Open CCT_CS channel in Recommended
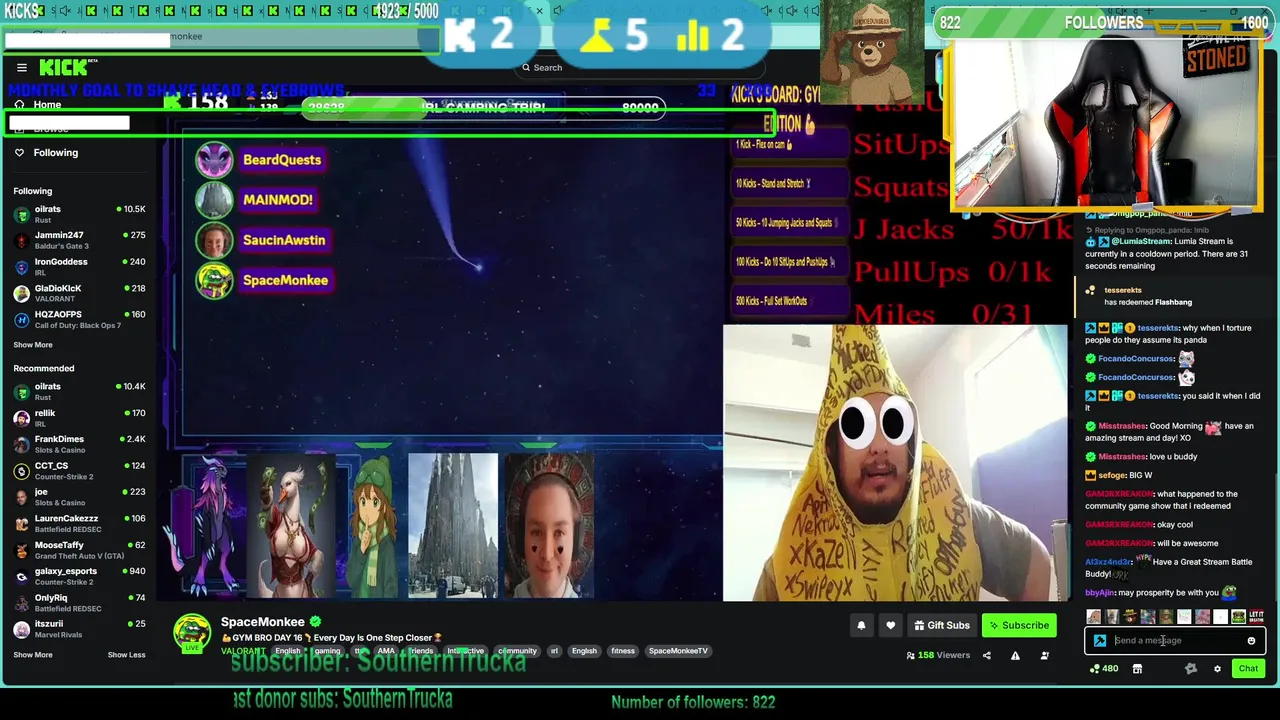This screenshot has width=1280, height=720. tap(80, 471)
